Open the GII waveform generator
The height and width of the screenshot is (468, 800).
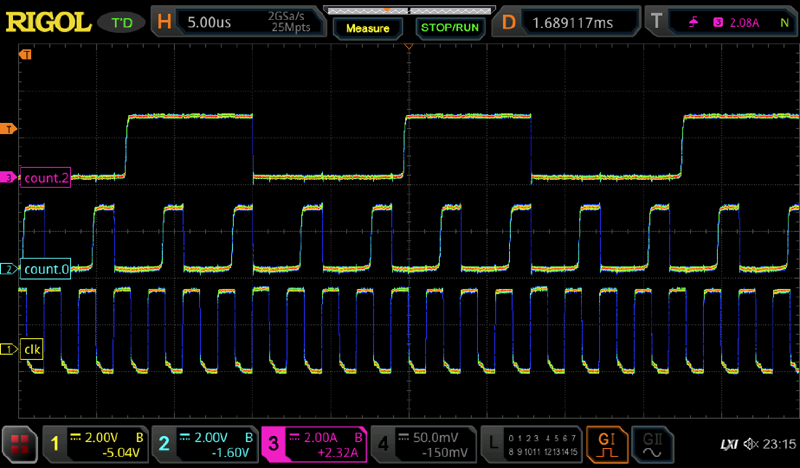point(653,442)
